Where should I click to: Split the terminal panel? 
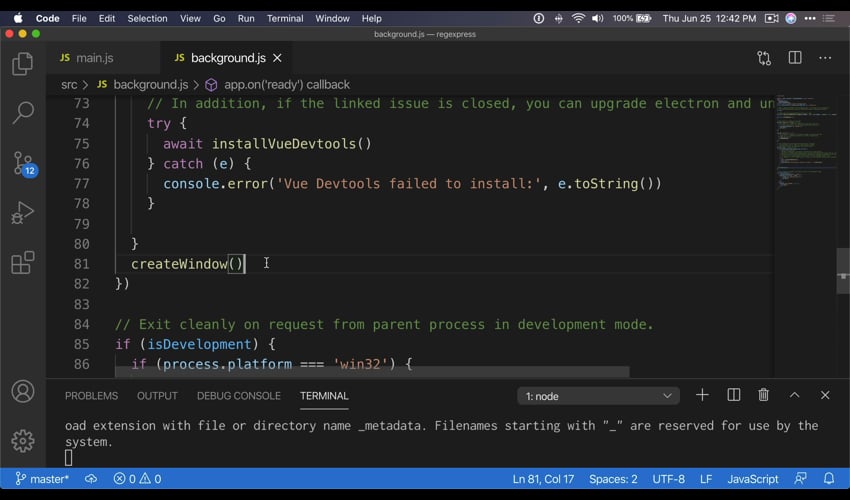click(733, 395)
